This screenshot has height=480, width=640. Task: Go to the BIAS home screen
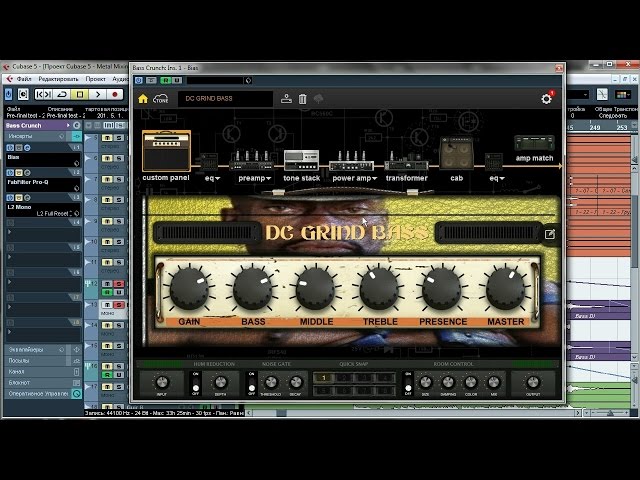click(143, 99)
